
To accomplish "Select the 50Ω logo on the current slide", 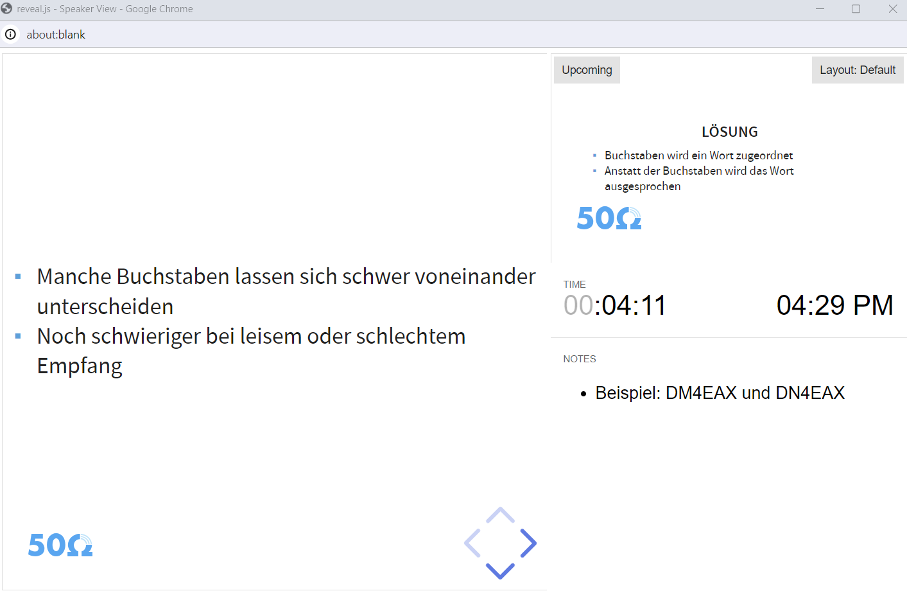I will [60, 545].
